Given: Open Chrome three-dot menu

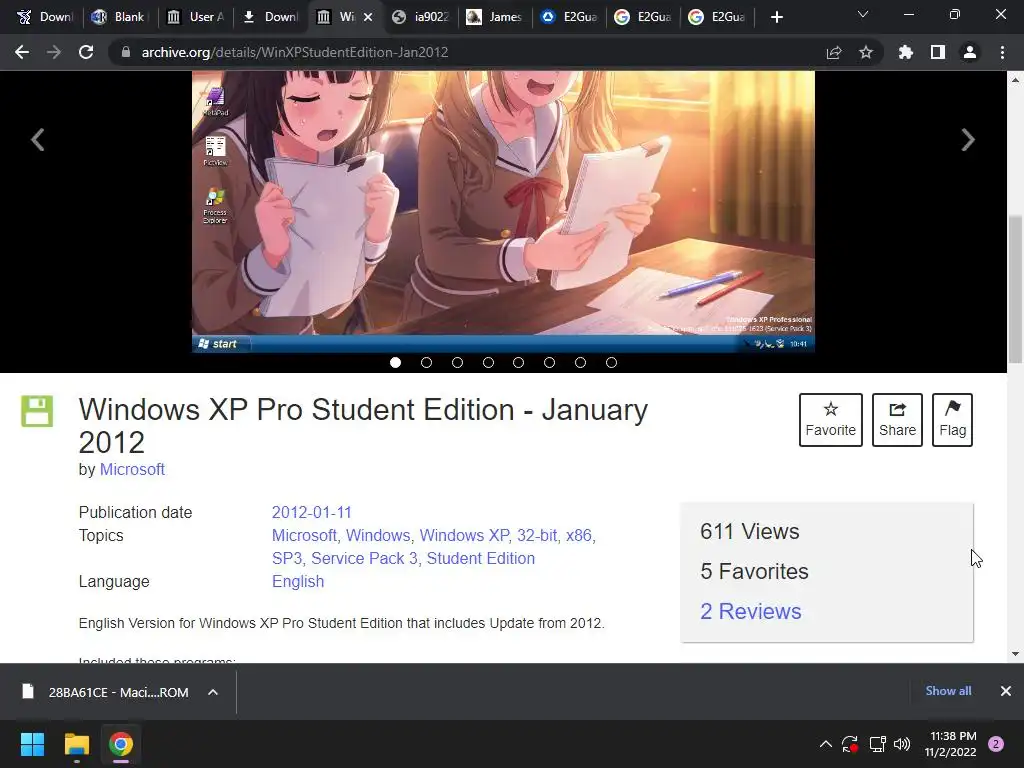Looking at the screenshot, I should click(x=1002, y=52).
